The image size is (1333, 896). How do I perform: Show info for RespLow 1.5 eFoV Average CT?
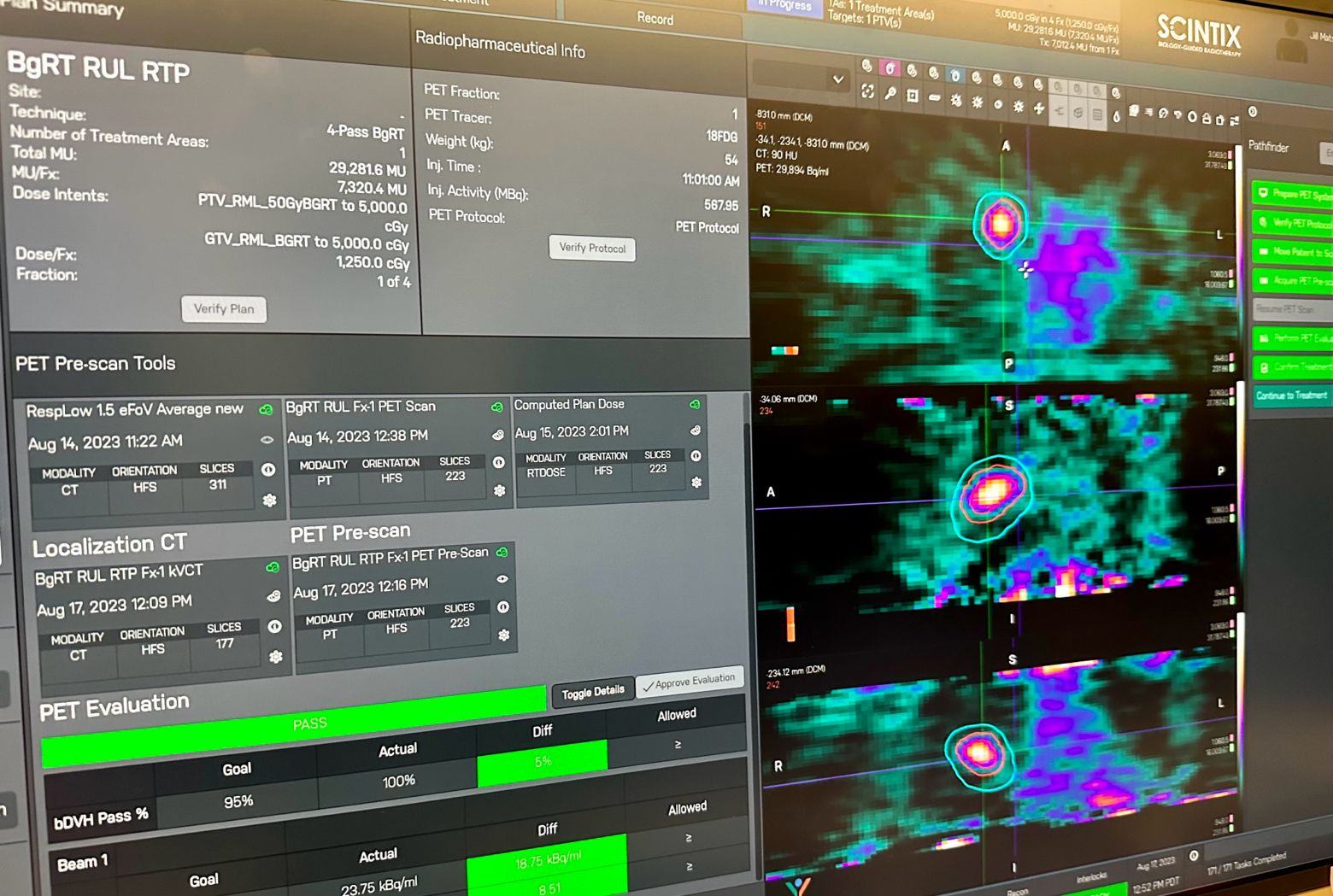pyautogui.click(x=268, y=470)
